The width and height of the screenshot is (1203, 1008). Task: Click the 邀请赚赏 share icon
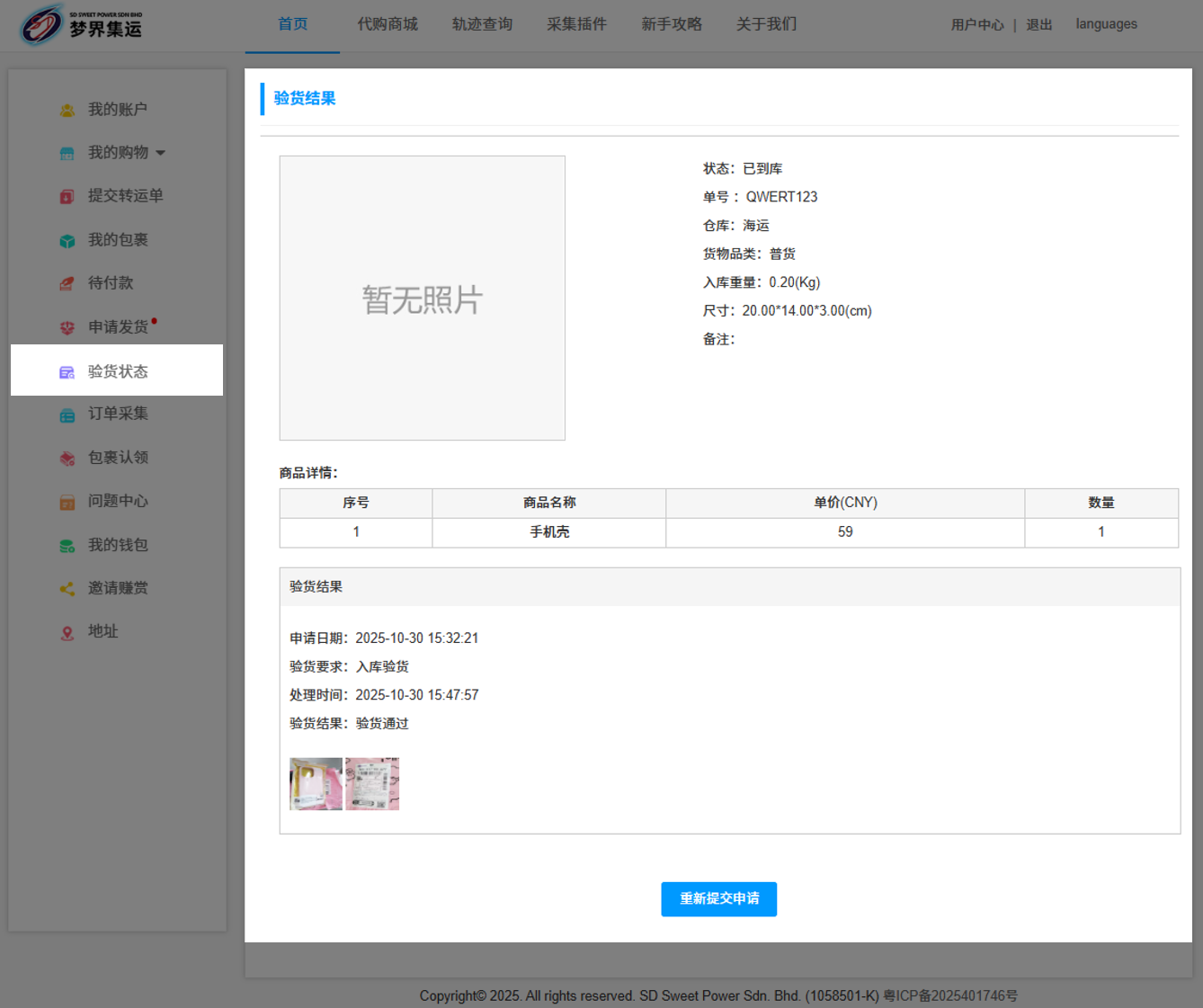pos(67,589)
